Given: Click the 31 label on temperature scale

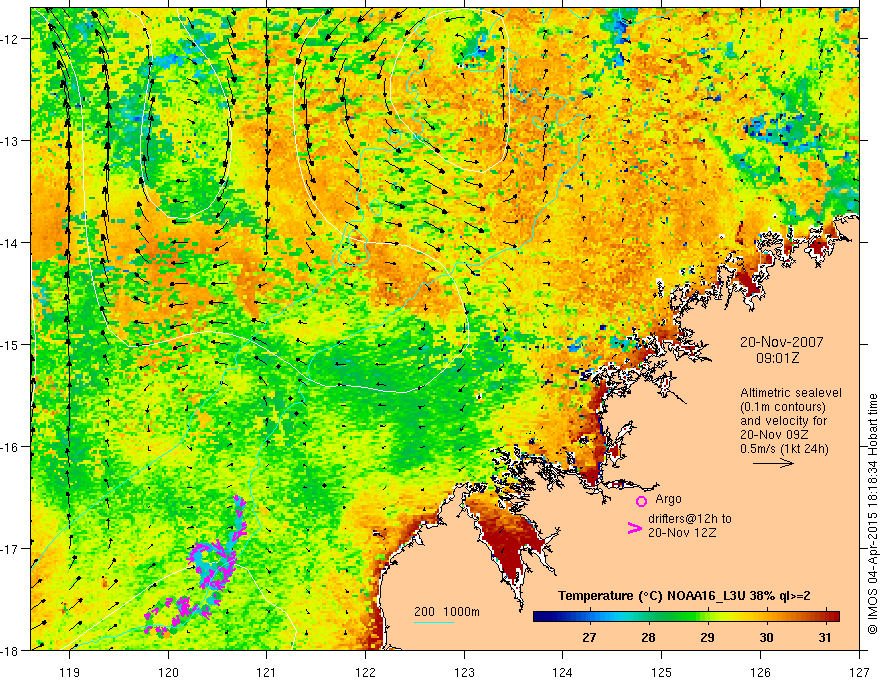Looking at the screenshot, I should click(824, 637).
